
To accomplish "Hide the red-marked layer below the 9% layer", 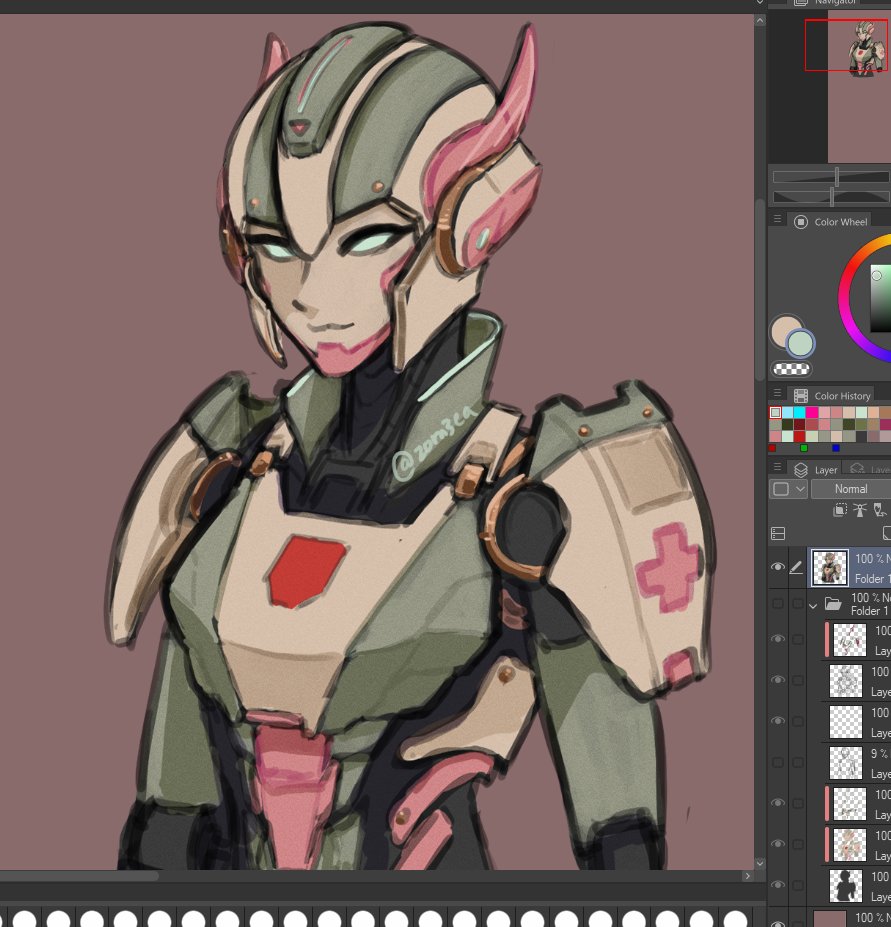I will (x=778, y=803).
